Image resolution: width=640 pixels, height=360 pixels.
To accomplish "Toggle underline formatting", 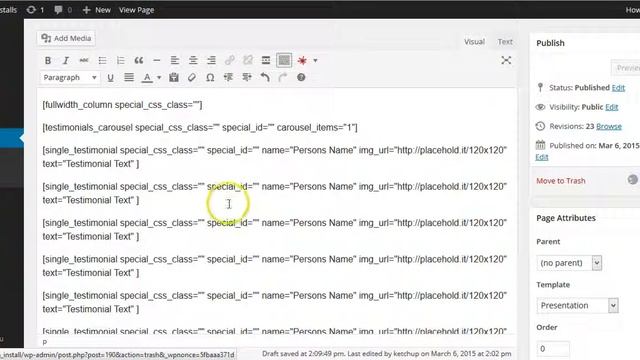I will coord(110,78).
